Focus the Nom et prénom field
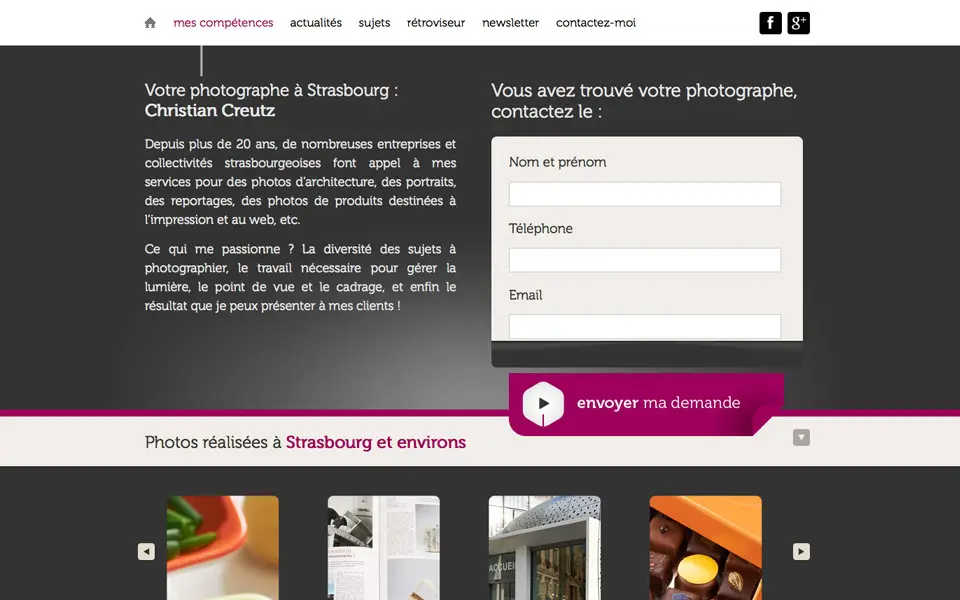This screenshot has width=960, height=600. [645, 194]
